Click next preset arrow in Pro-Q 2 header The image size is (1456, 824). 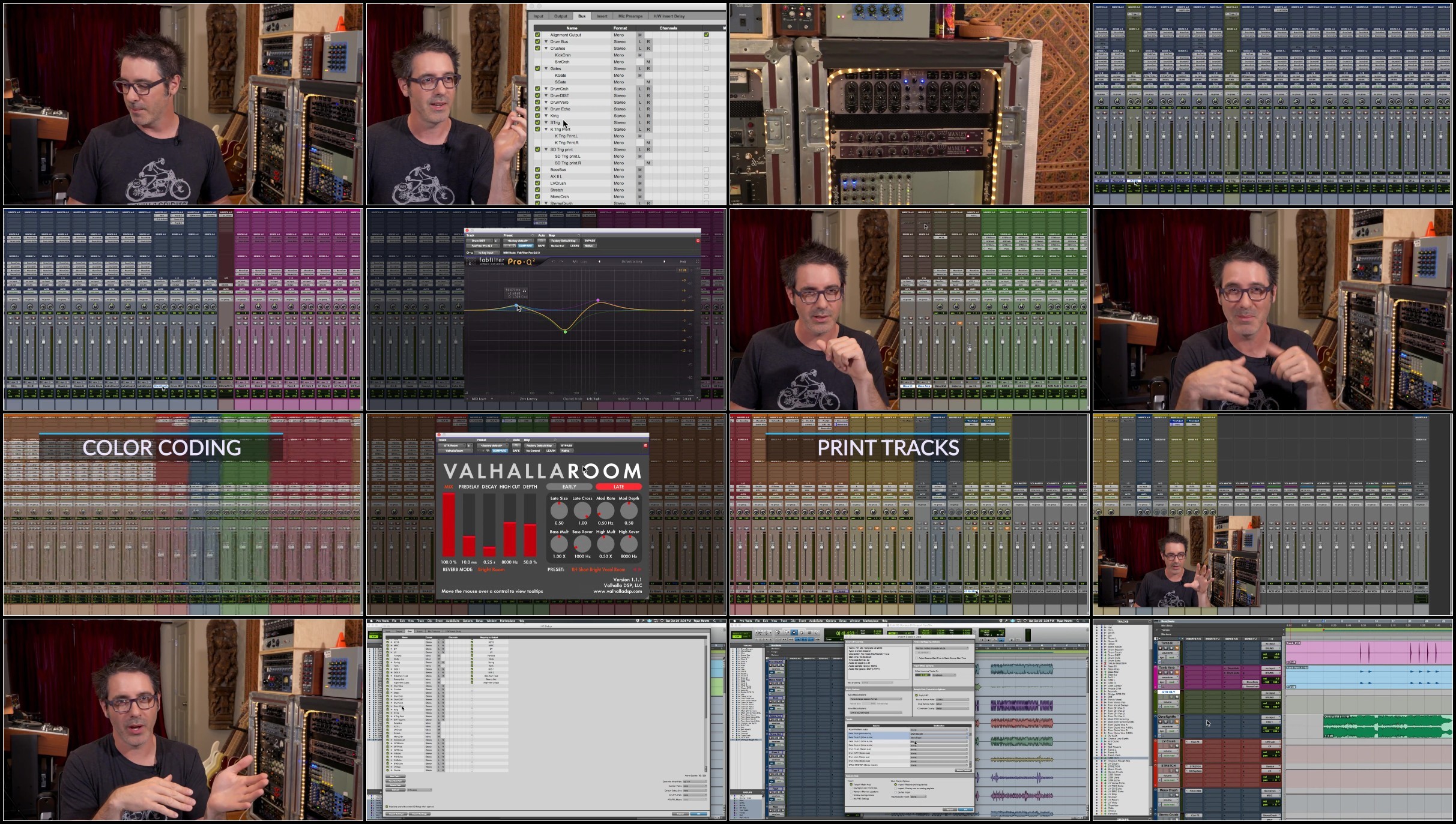click(664, 262)
